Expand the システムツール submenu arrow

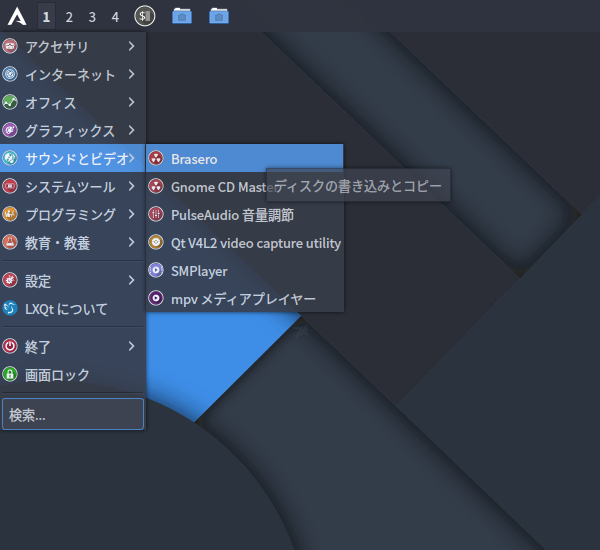click(x=132, y=186)
